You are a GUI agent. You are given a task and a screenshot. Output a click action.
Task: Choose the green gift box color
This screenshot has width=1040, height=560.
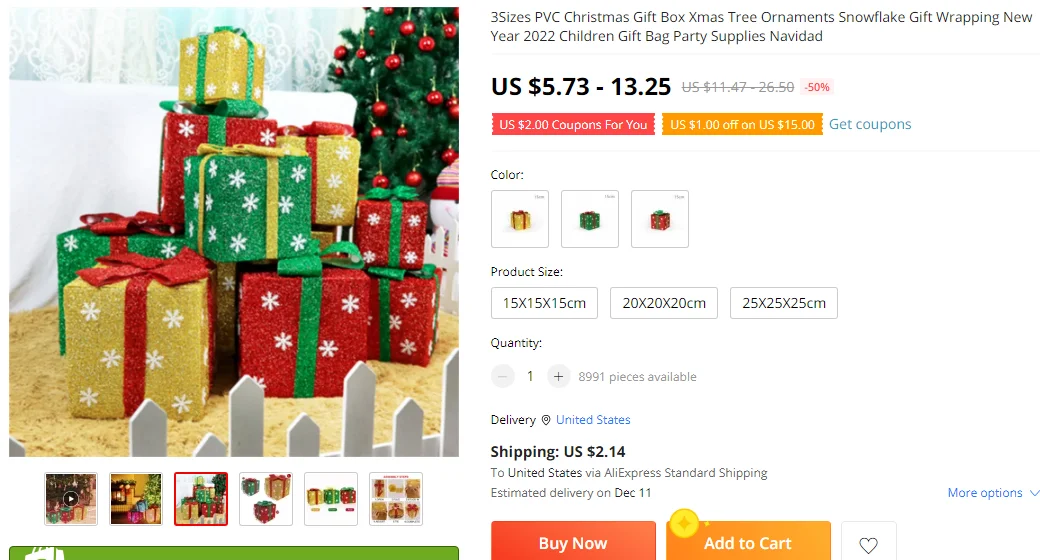(590, 219)
